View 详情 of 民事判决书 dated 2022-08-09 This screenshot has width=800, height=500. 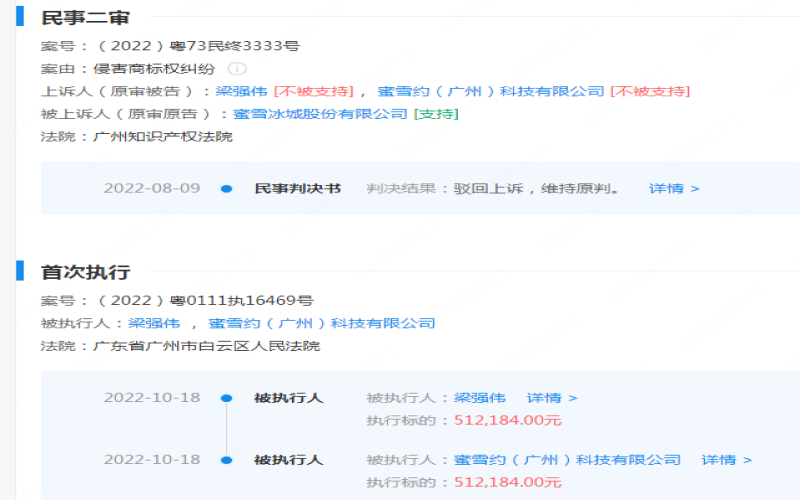click(x=674, y=188)
